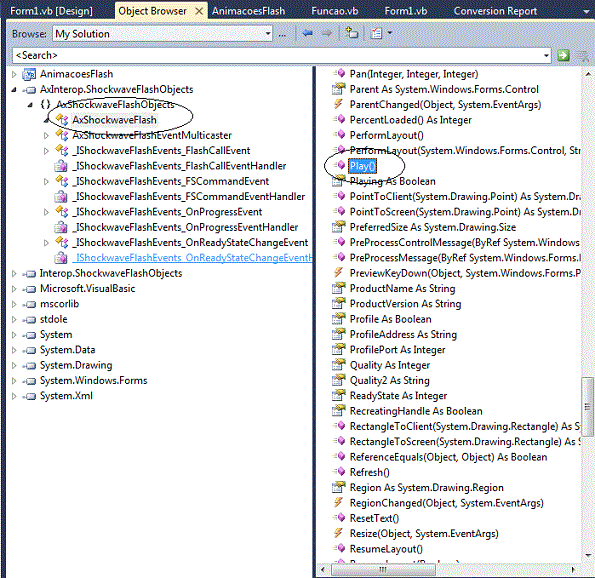Collapse the AxInterop.ShockwaveFlashObjects node
This screenshot has height=578, width=595.
(x=14, y=90)
